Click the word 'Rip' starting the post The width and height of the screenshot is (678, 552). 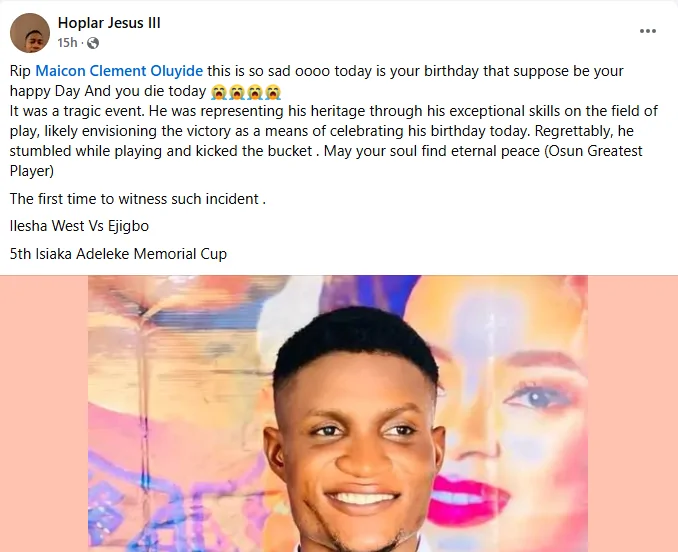tap(20, 71)
